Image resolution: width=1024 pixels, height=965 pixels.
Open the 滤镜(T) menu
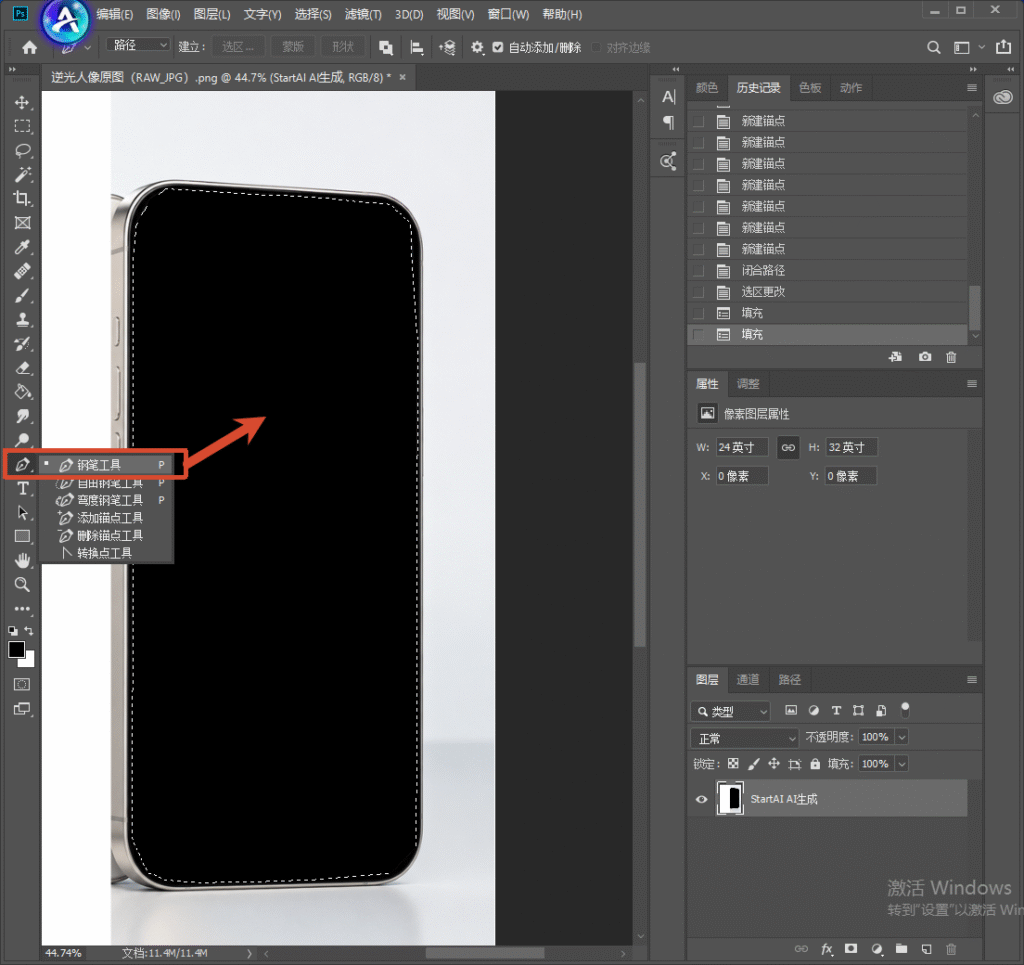pyautogui.click(x=363, y=14)
